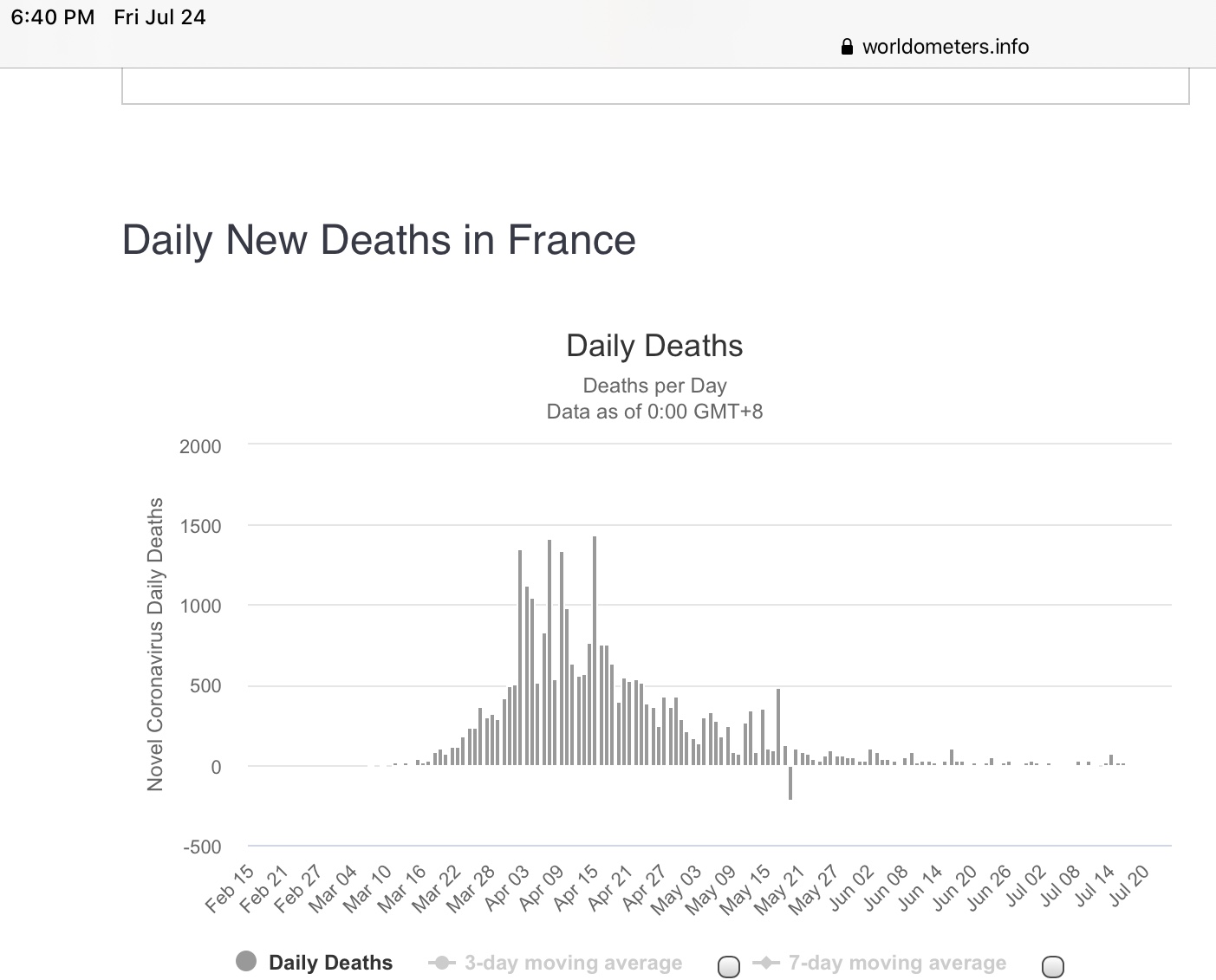Image resolution: width=1216 pixels, height=980 pixels.
Task: Show the 7-day moving average series
Action: 897,963
